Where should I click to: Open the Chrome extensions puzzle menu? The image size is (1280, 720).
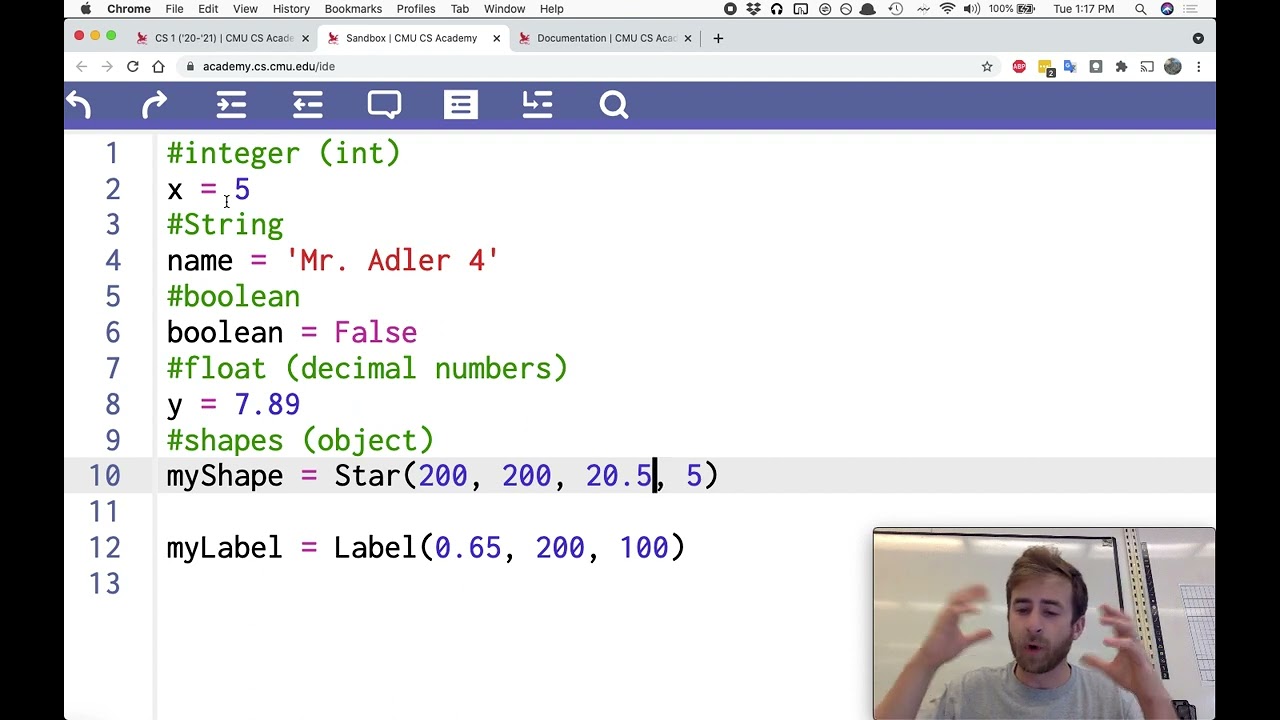pos(1121,66)
